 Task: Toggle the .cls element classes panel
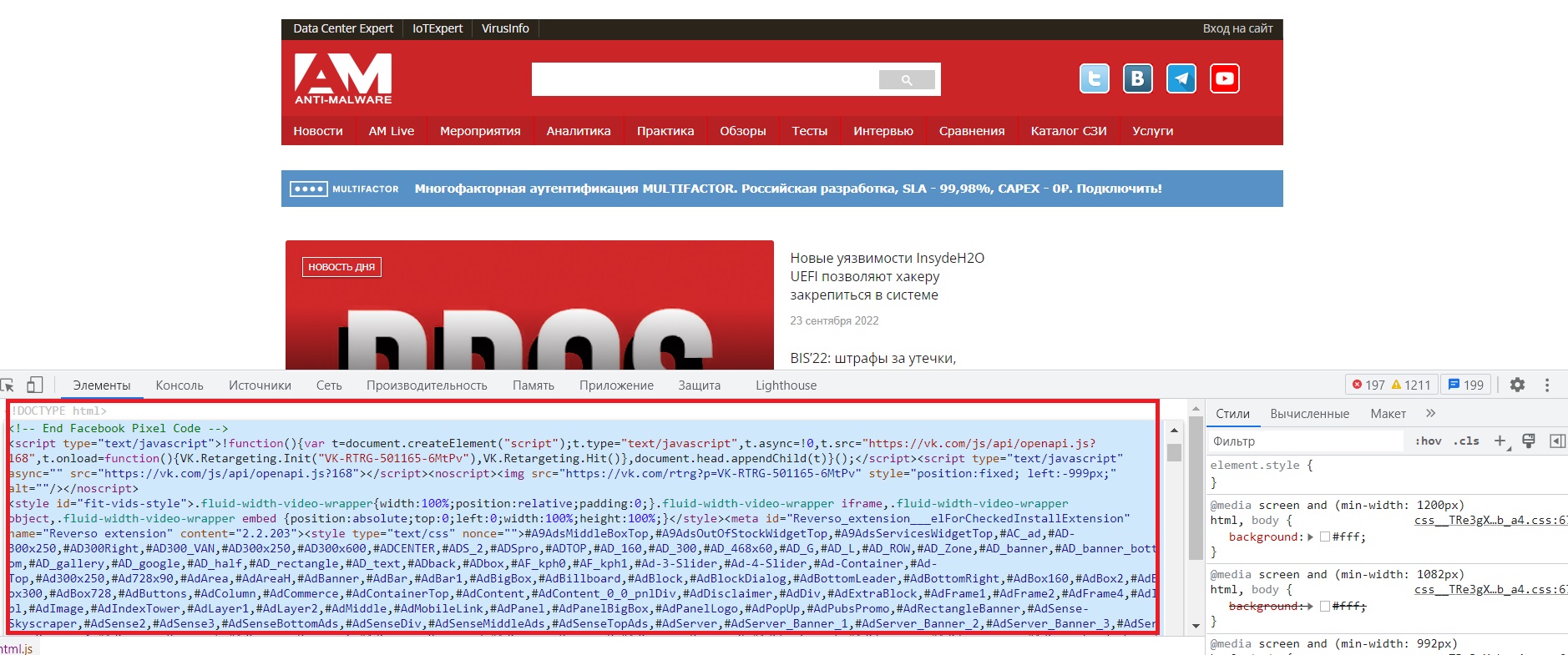[1466, 441]
